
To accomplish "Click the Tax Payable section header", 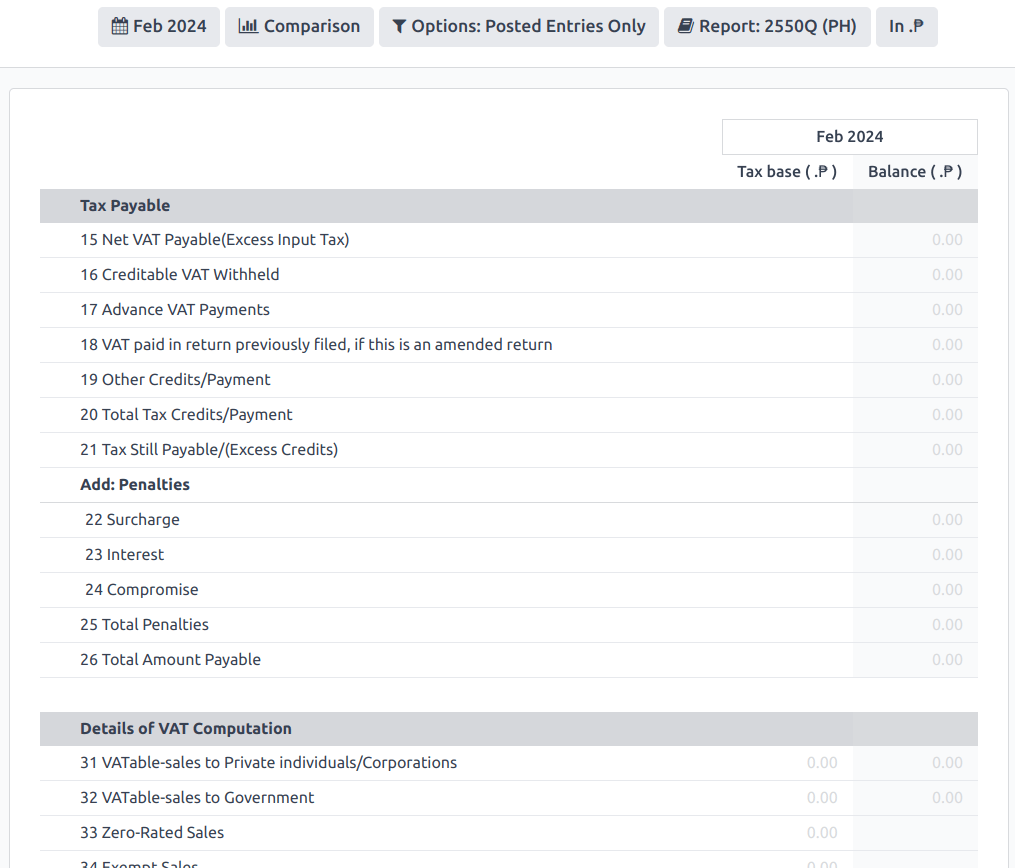I will (x=125, y=205).
